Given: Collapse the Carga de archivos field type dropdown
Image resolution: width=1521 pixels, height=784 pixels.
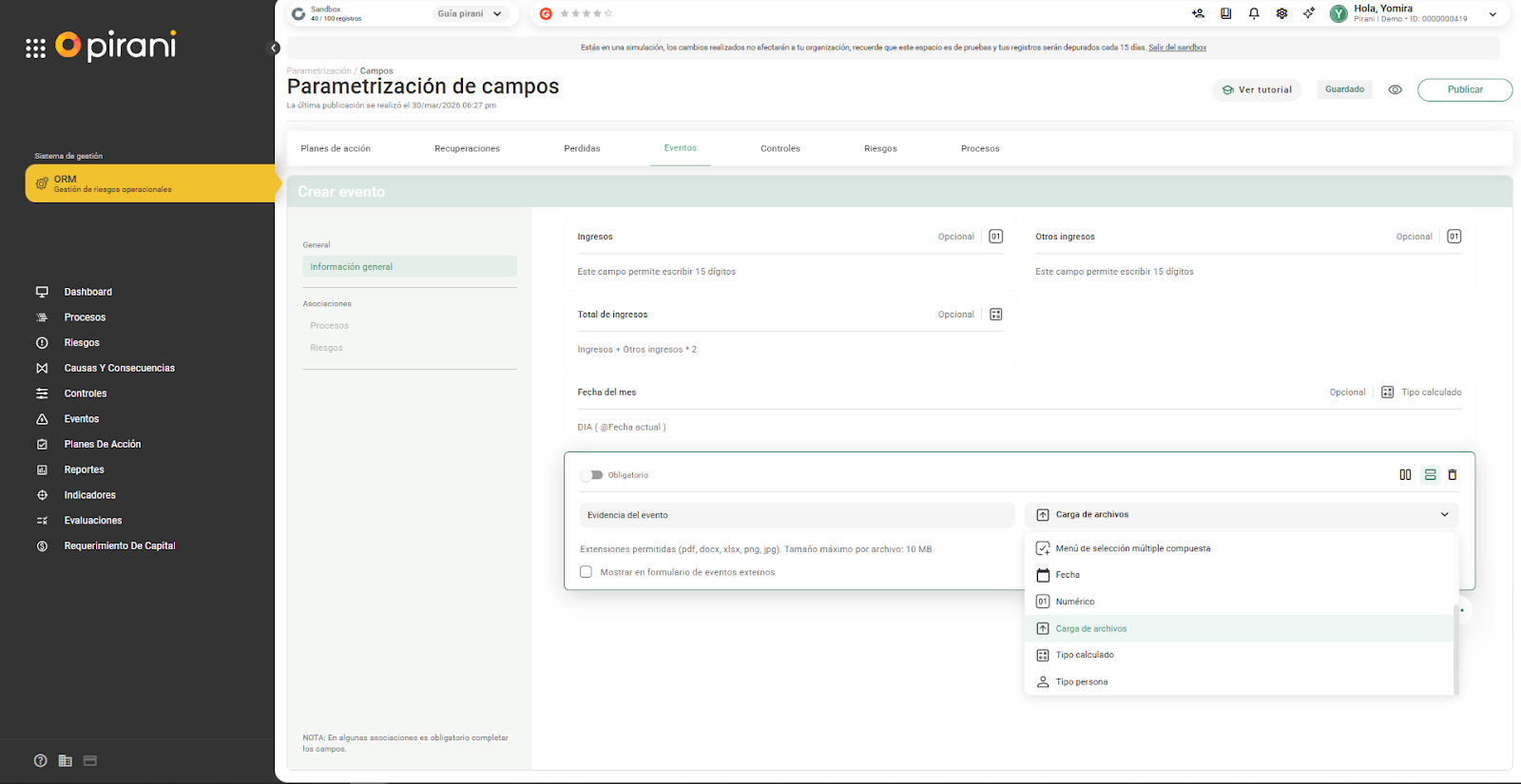Looking at the screenshot, I should (x=1444, y=515).
